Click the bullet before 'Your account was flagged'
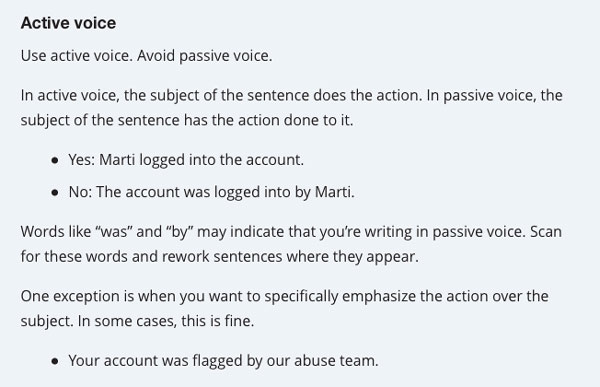This screenshot has width=600, height=387. click(x=55, y=361)
